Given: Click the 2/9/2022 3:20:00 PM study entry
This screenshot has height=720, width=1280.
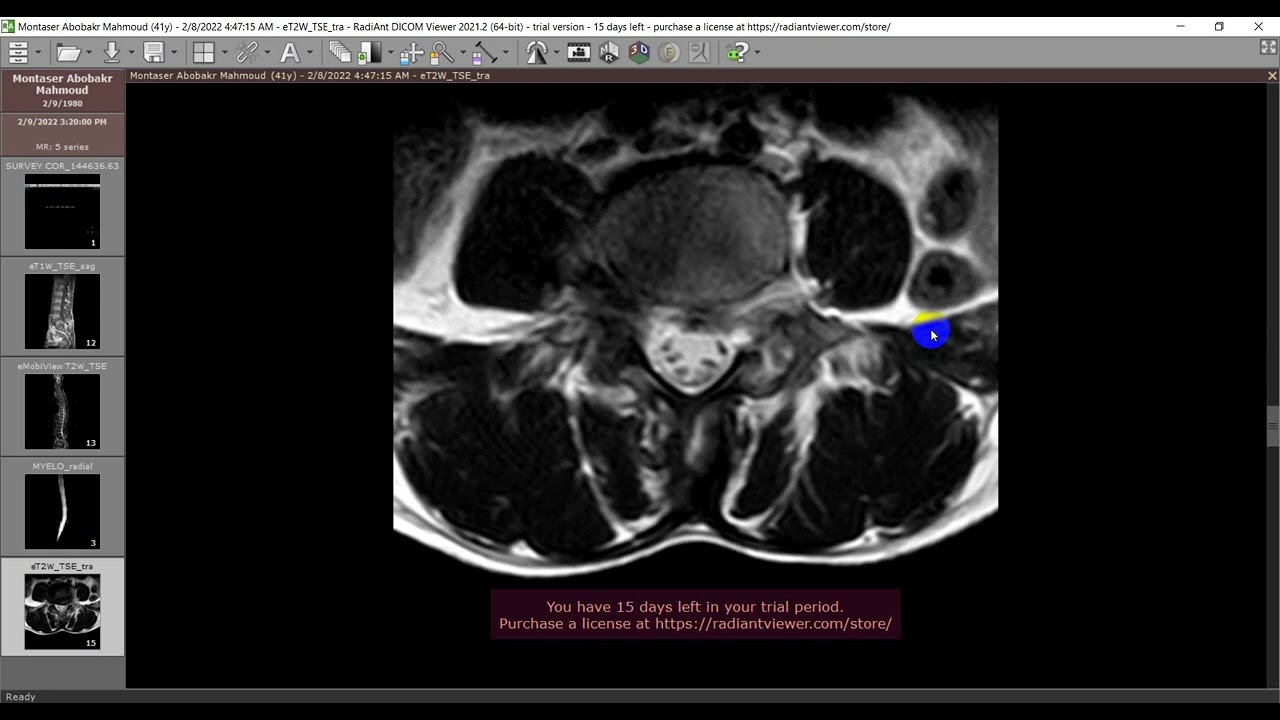Looking at the screenshot, I should coord(62,134).
